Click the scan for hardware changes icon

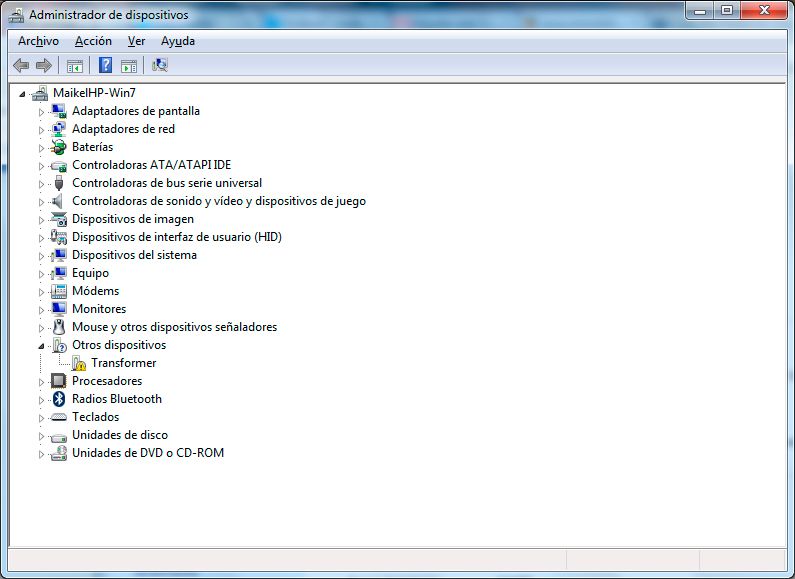pos(160,66)
